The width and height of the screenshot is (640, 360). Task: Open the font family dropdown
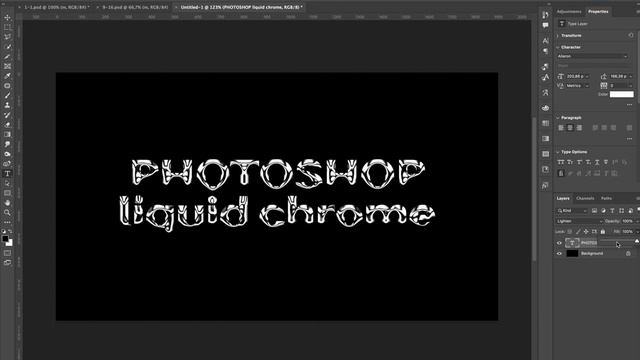593,56
